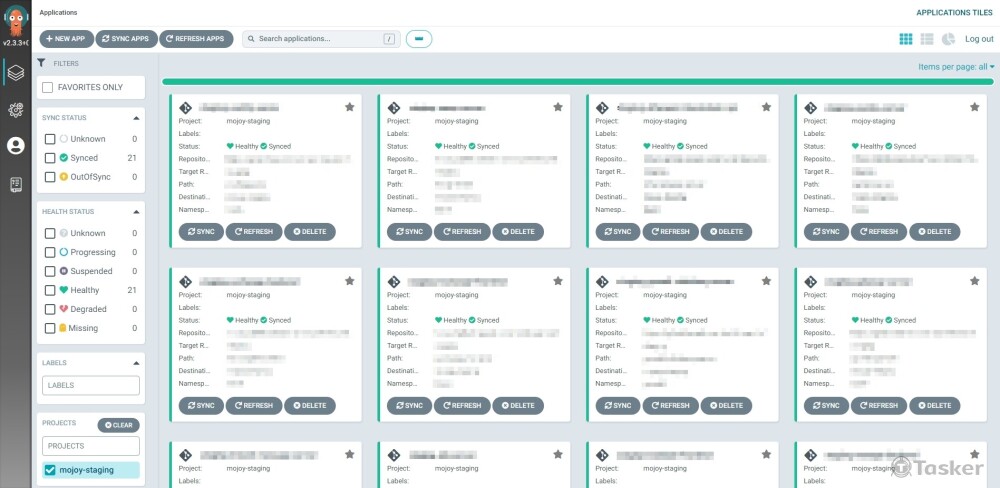Click the Log out link

point(979,39)
